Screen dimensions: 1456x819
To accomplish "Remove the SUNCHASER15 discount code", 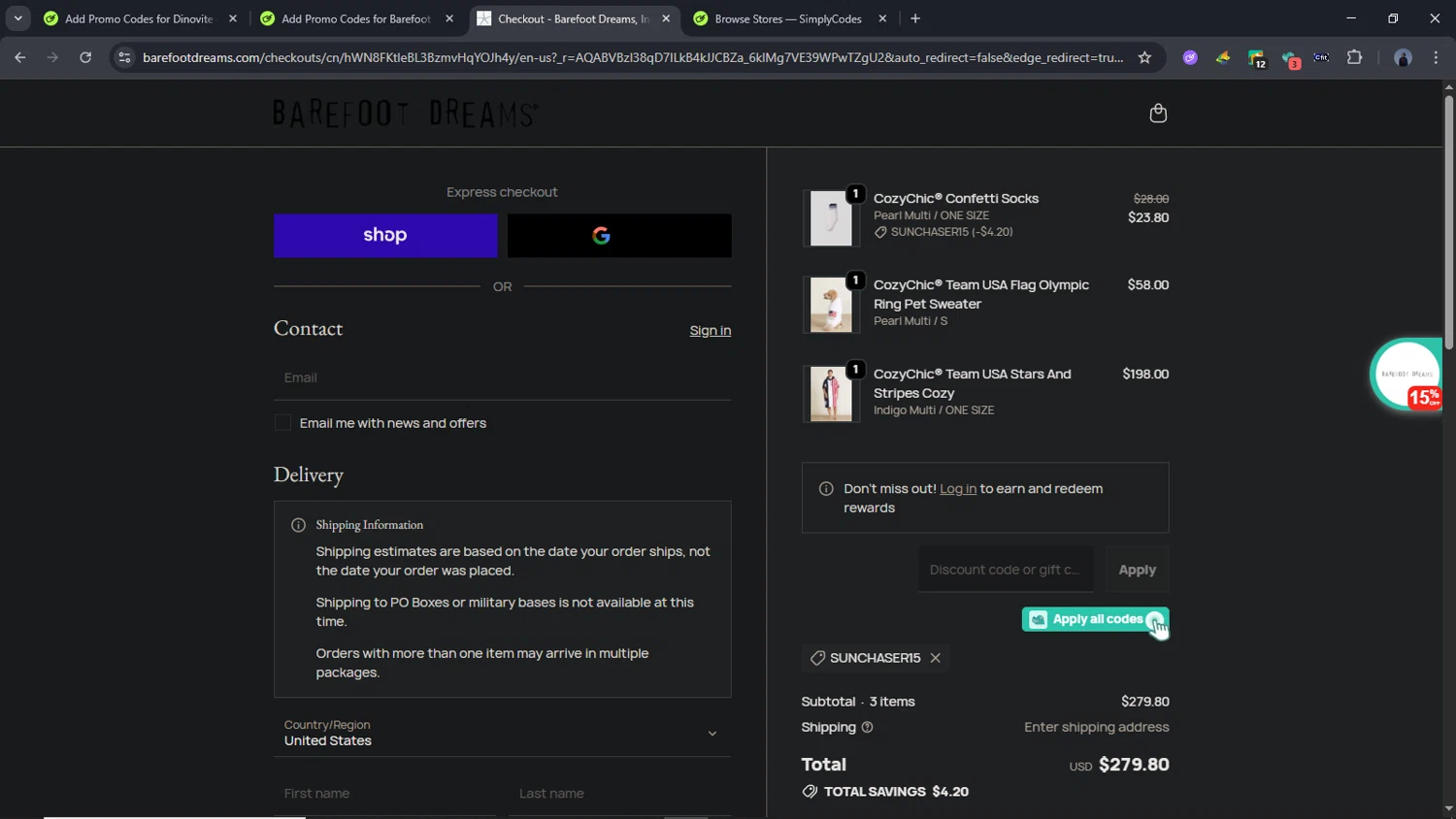I will (x=936, y=658).
